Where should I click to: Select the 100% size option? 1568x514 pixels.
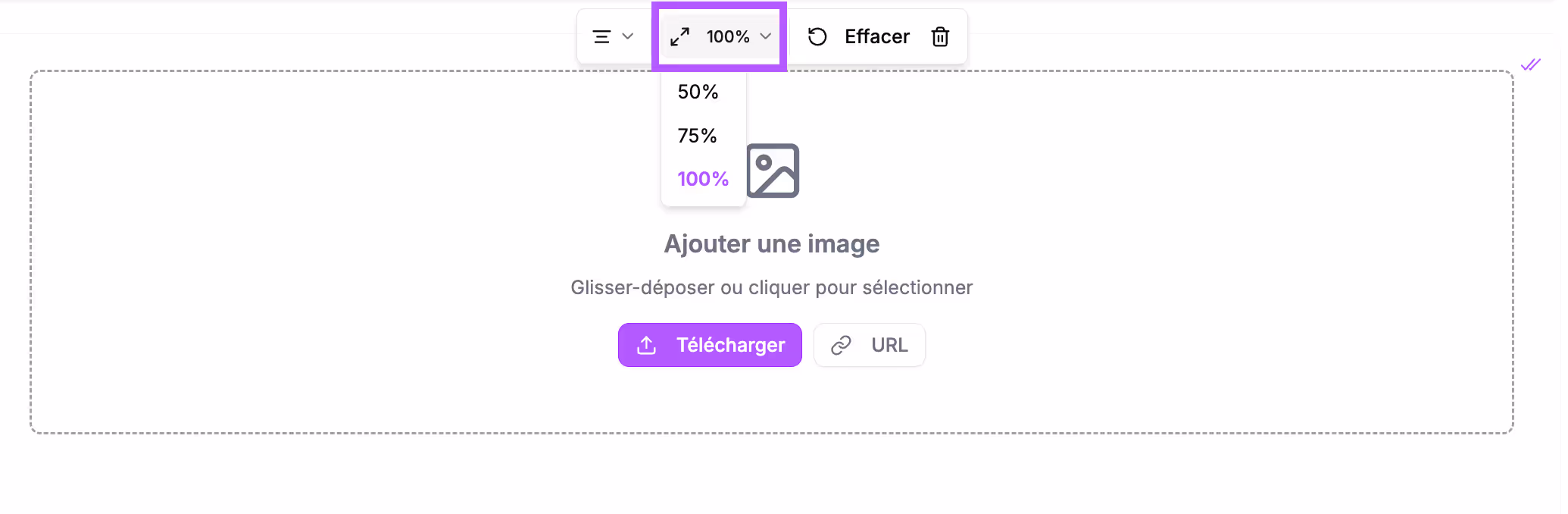coord(702,179)
